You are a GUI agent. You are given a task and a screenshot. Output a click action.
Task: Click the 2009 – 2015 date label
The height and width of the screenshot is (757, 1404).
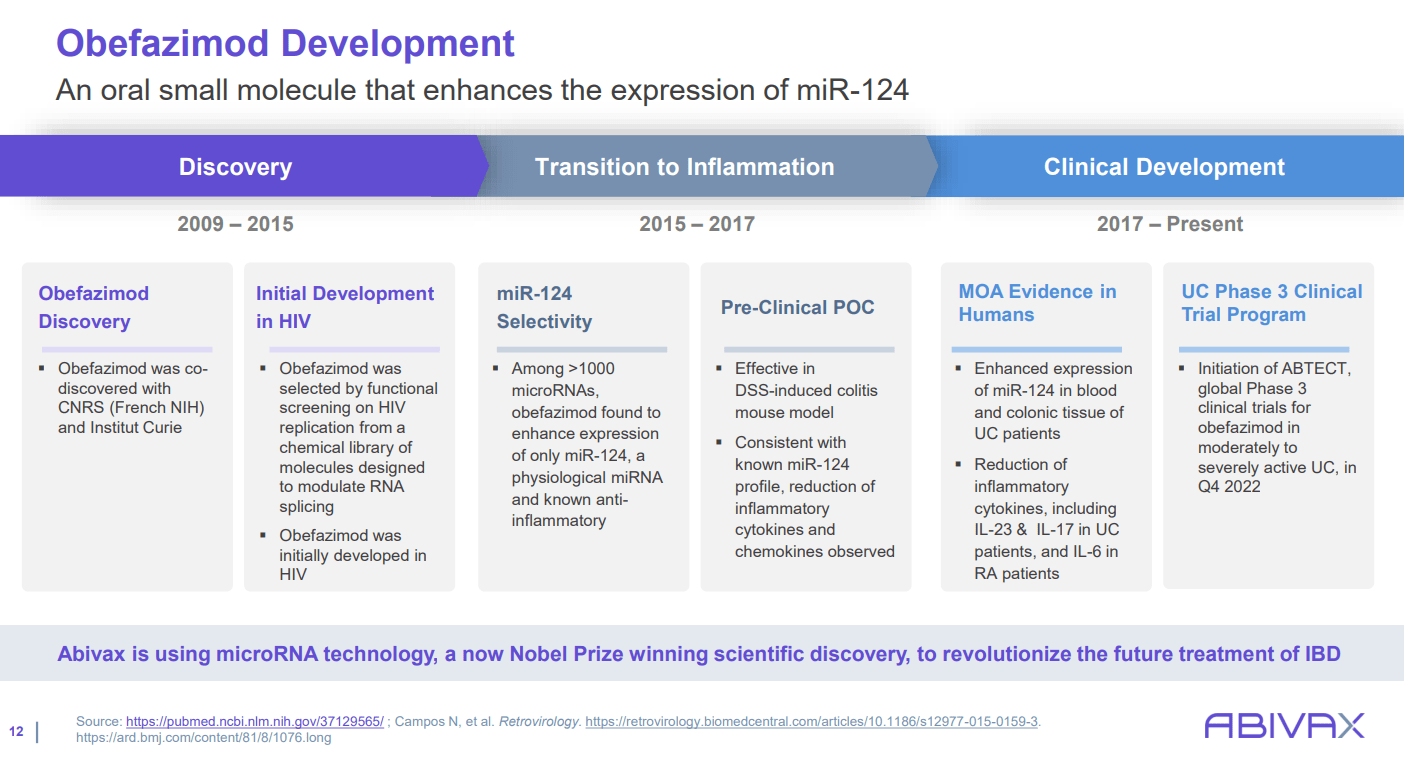pyautogui.click(x=235, y=223)
